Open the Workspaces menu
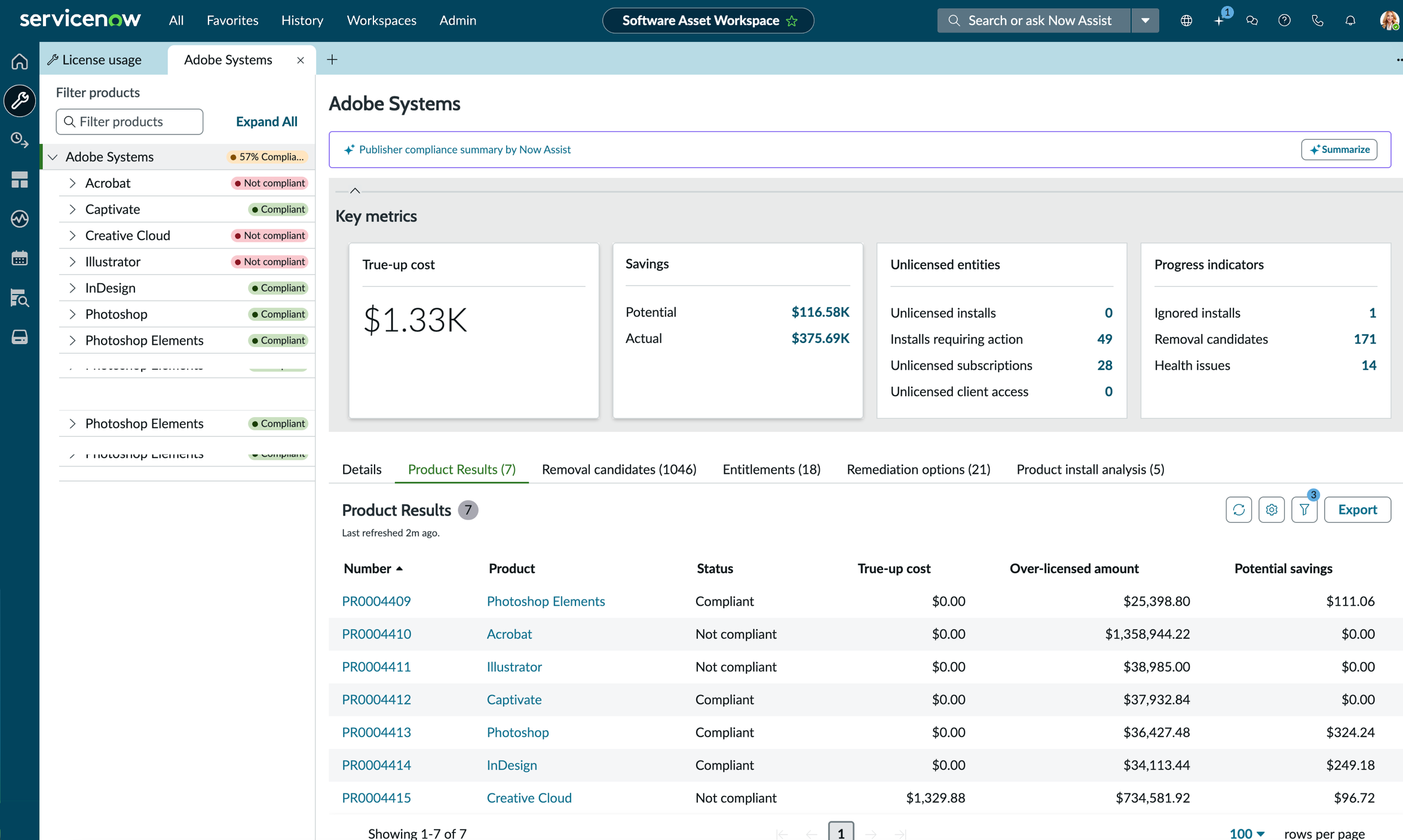 coord(381,20)
